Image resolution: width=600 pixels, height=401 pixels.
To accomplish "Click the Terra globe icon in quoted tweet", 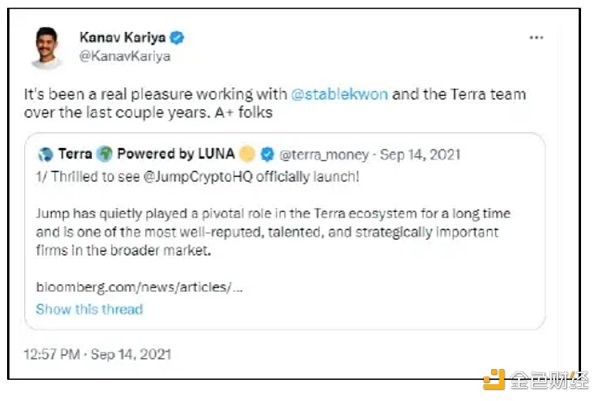I will 44,154.
